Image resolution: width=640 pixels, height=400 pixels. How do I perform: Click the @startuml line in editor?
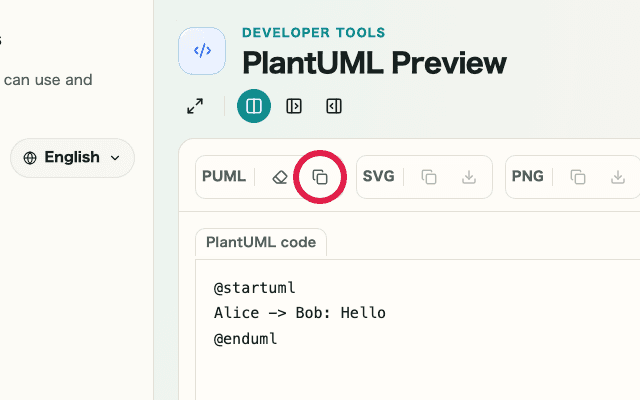pyautogui.click(x=255, y=288)
